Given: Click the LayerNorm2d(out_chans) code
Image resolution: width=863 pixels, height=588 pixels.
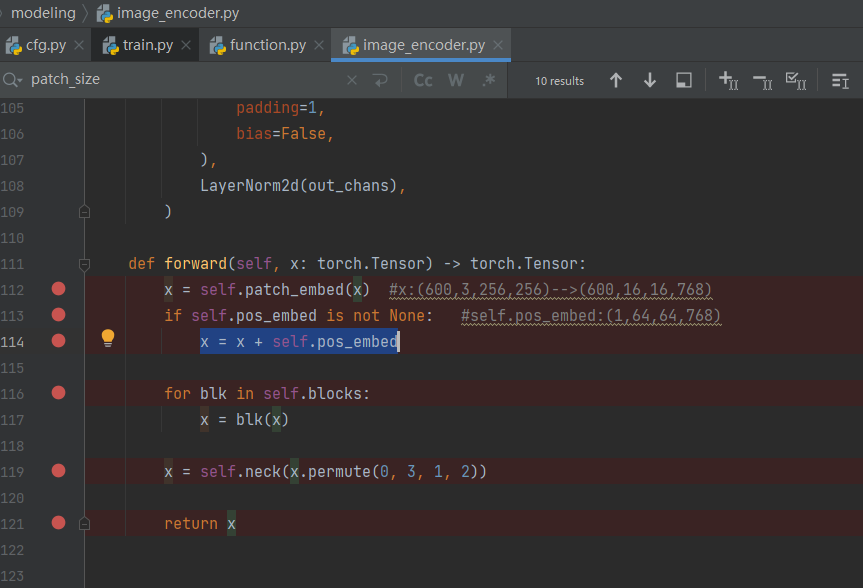Looking at the screenshot, I should click(303, 186).
